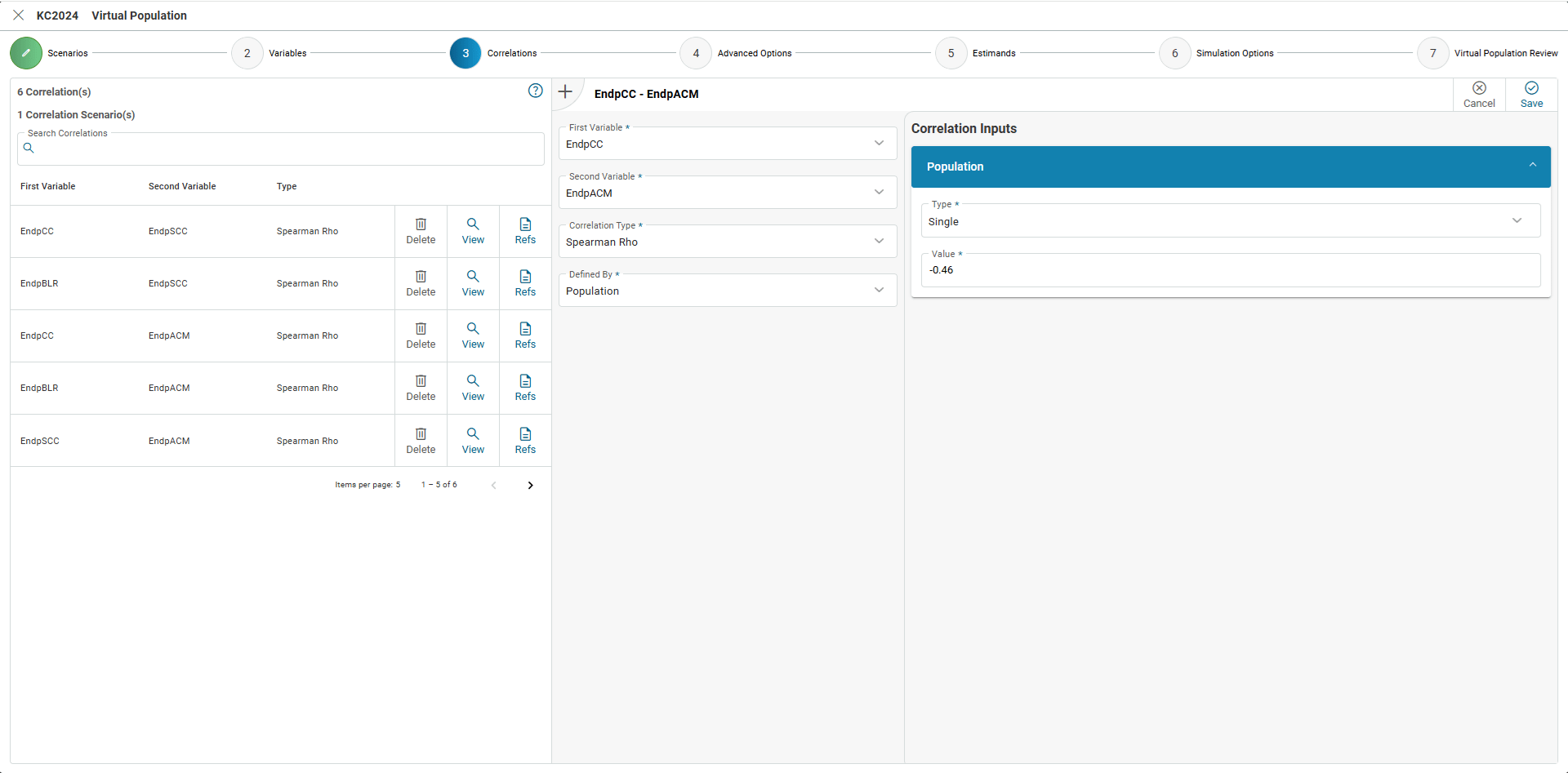Select the '1 – 5 of 6' paginator text
Image resolution: width=1568 pixels, height=773 pixels.
pyautogui.click(x=439, y=485)
